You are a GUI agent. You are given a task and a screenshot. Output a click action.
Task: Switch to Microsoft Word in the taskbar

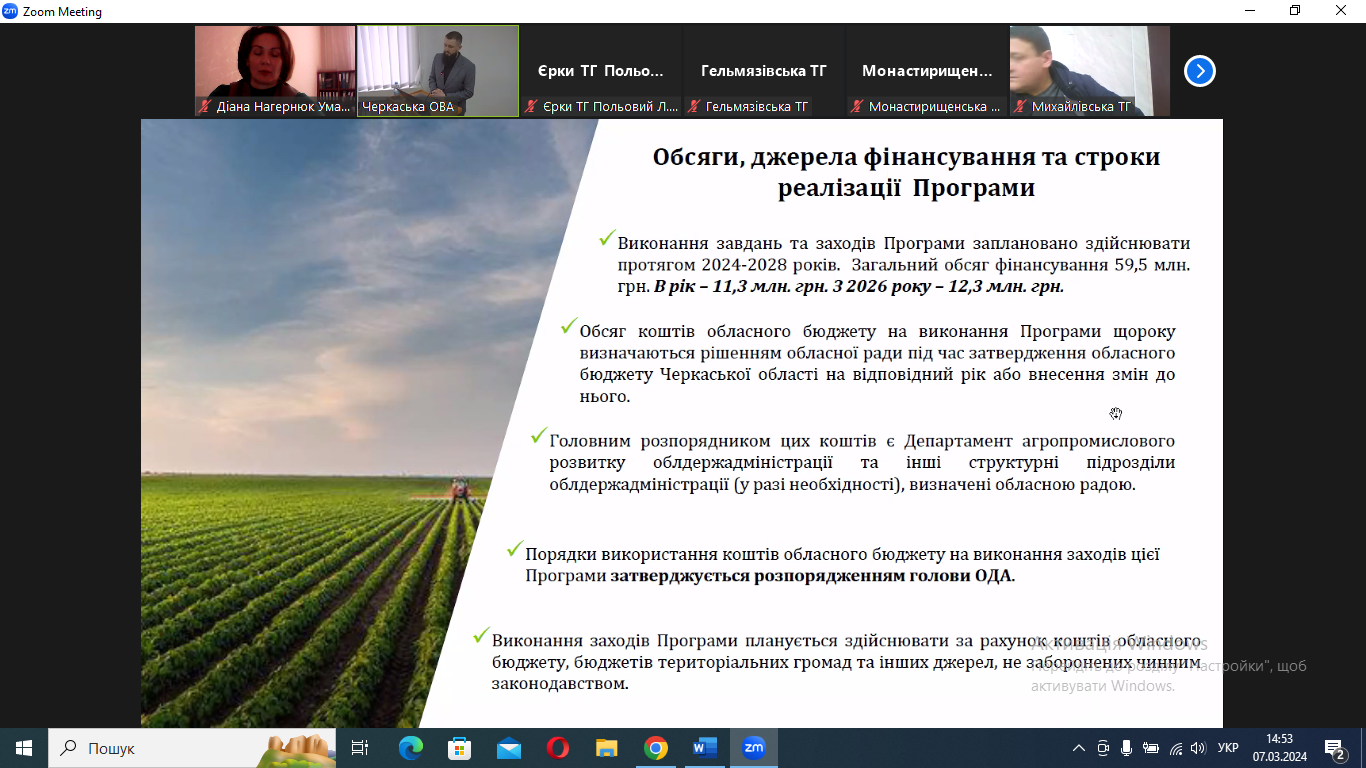coord(705,748)
